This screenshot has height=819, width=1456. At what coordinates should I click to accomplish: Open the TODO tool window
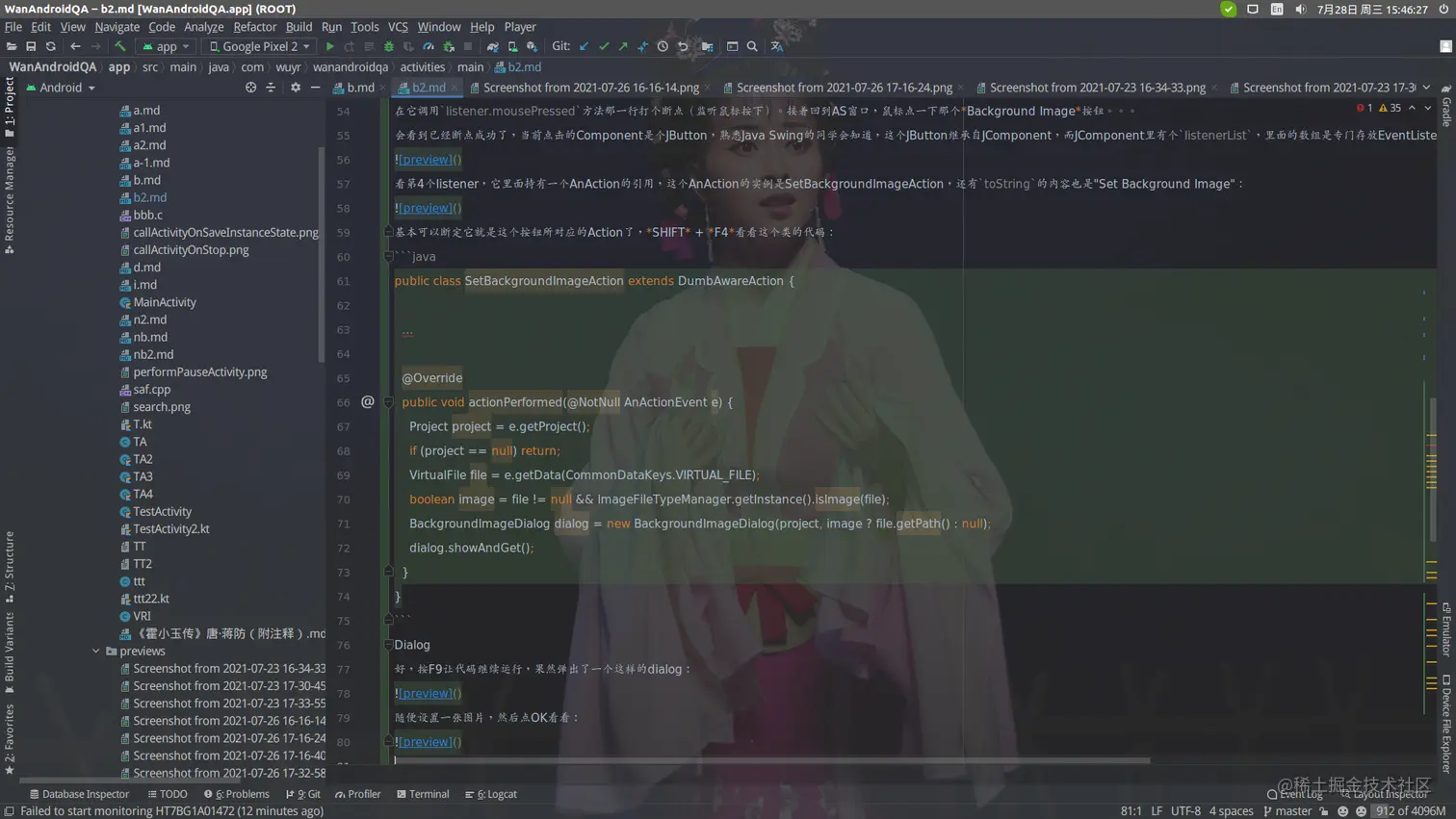(x=168, y=795)
